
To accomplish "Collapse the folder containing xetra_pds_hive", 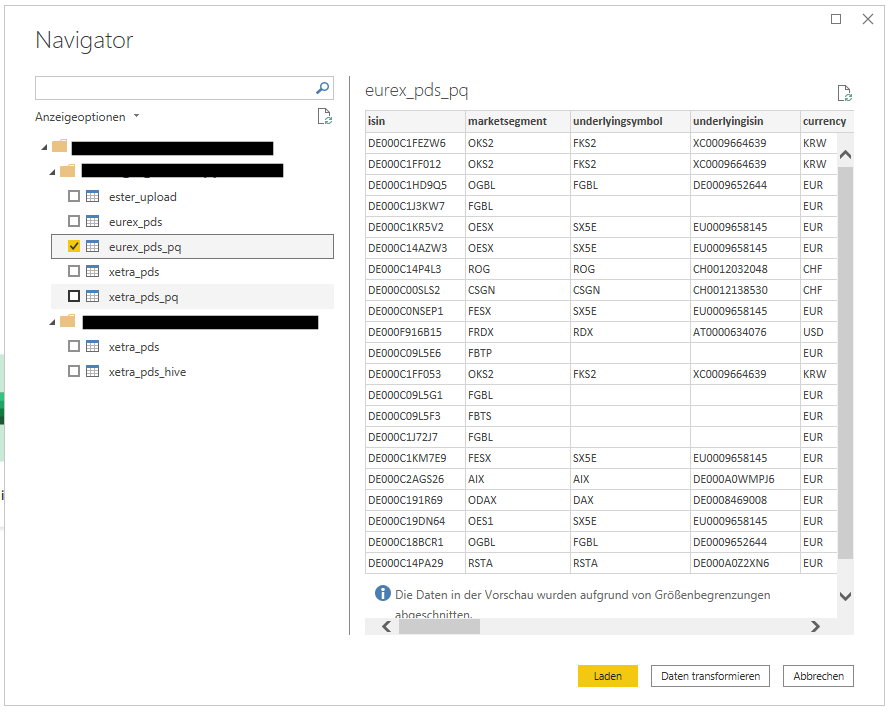I will pos(52,323).
